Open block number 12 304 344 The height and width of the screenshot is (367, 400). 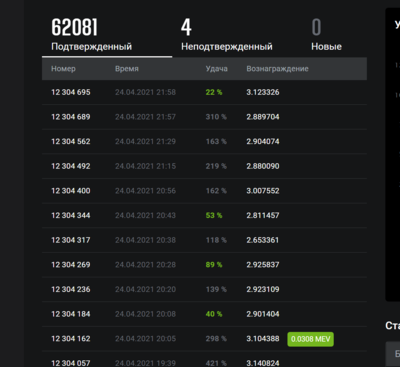point(71,215)
